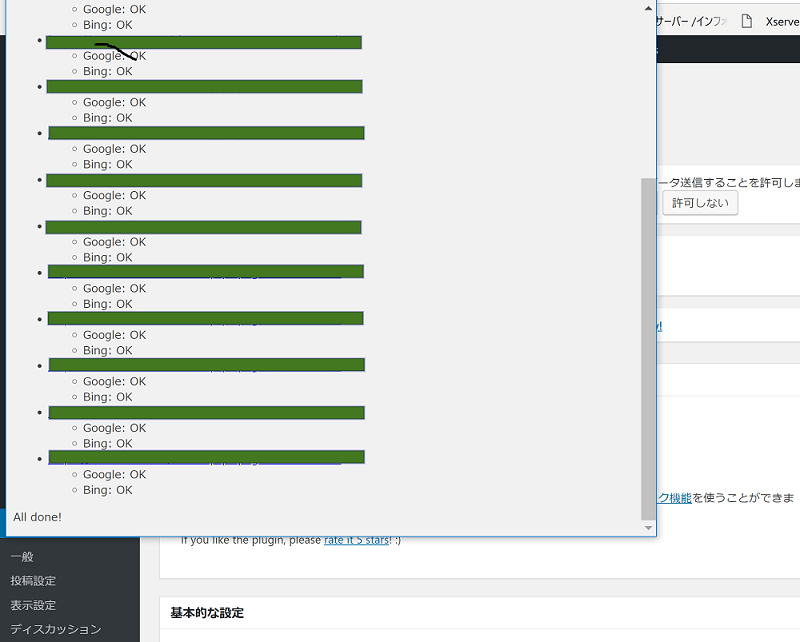Screen dimensions: 800x642
Task: Open ディスカッション settings in the sidebar
Action: (56, 629)
